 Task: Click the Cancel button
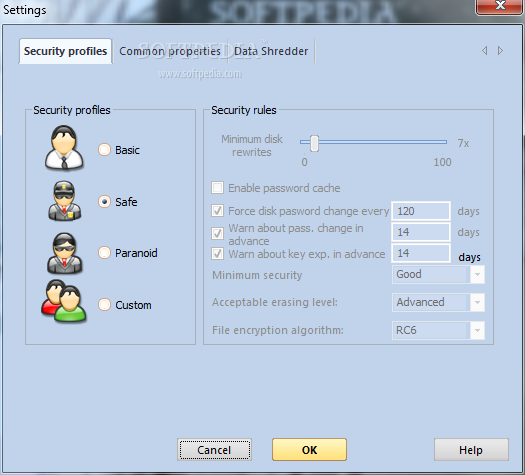(x=214, y=450)
